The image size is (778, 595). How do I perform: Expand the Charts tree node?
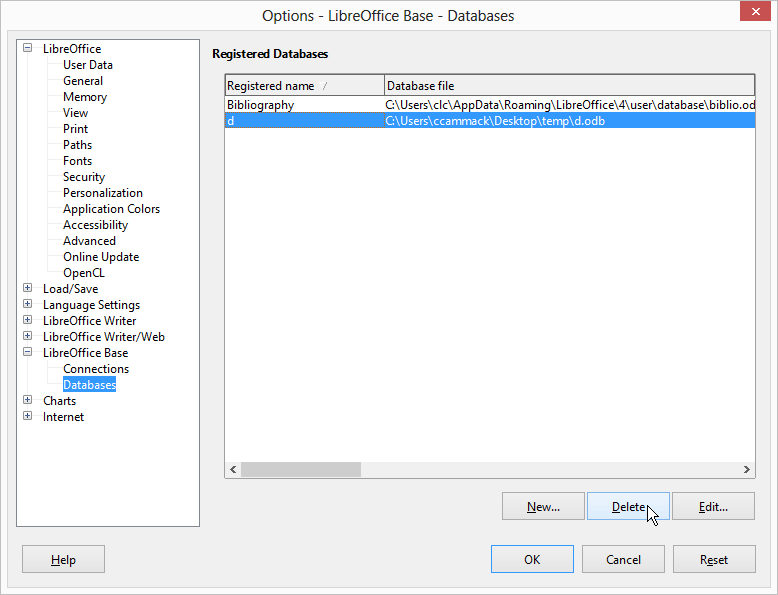coord(28,399)
